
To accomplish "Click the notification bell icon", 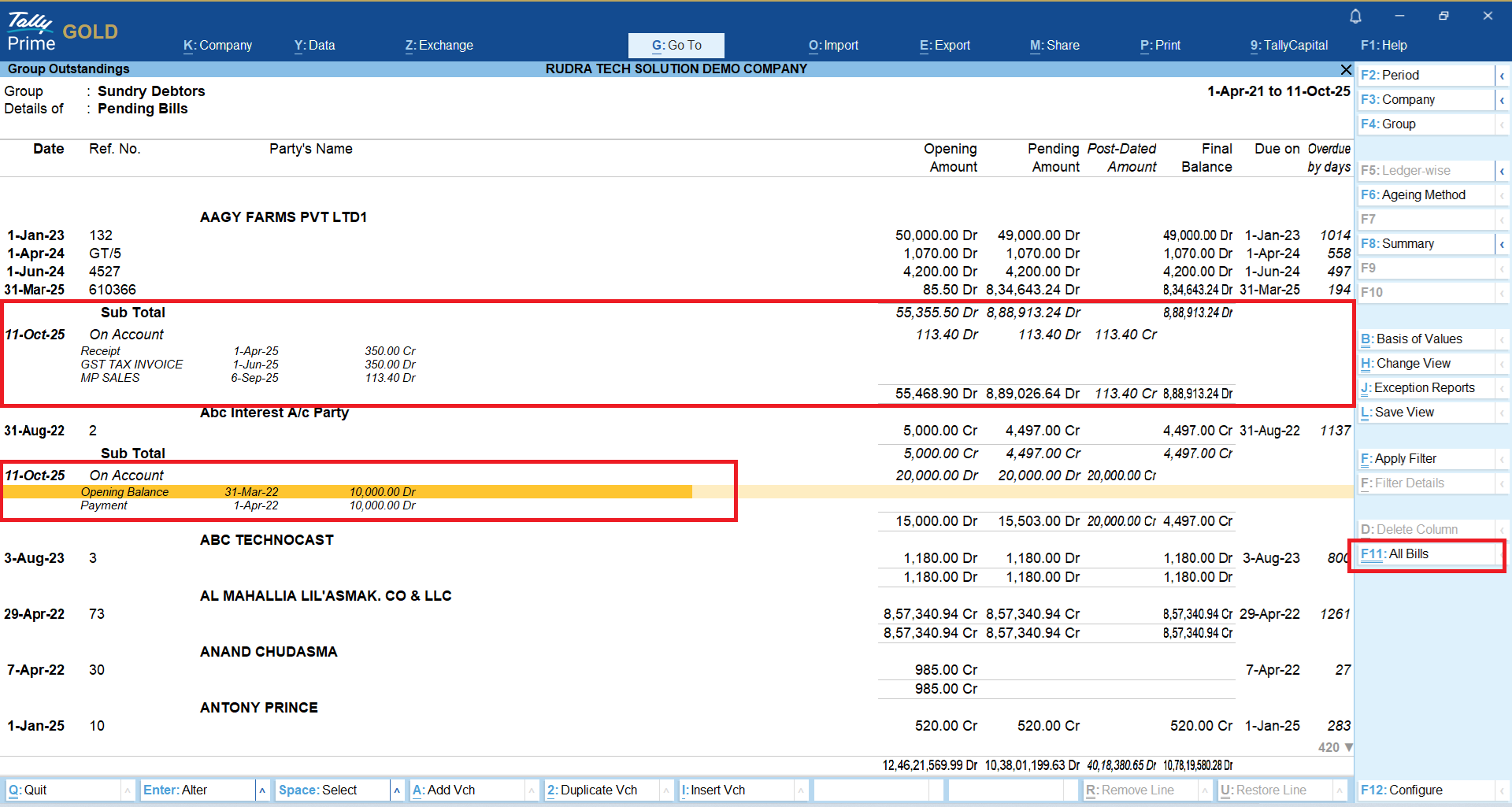I will 1355,17.
